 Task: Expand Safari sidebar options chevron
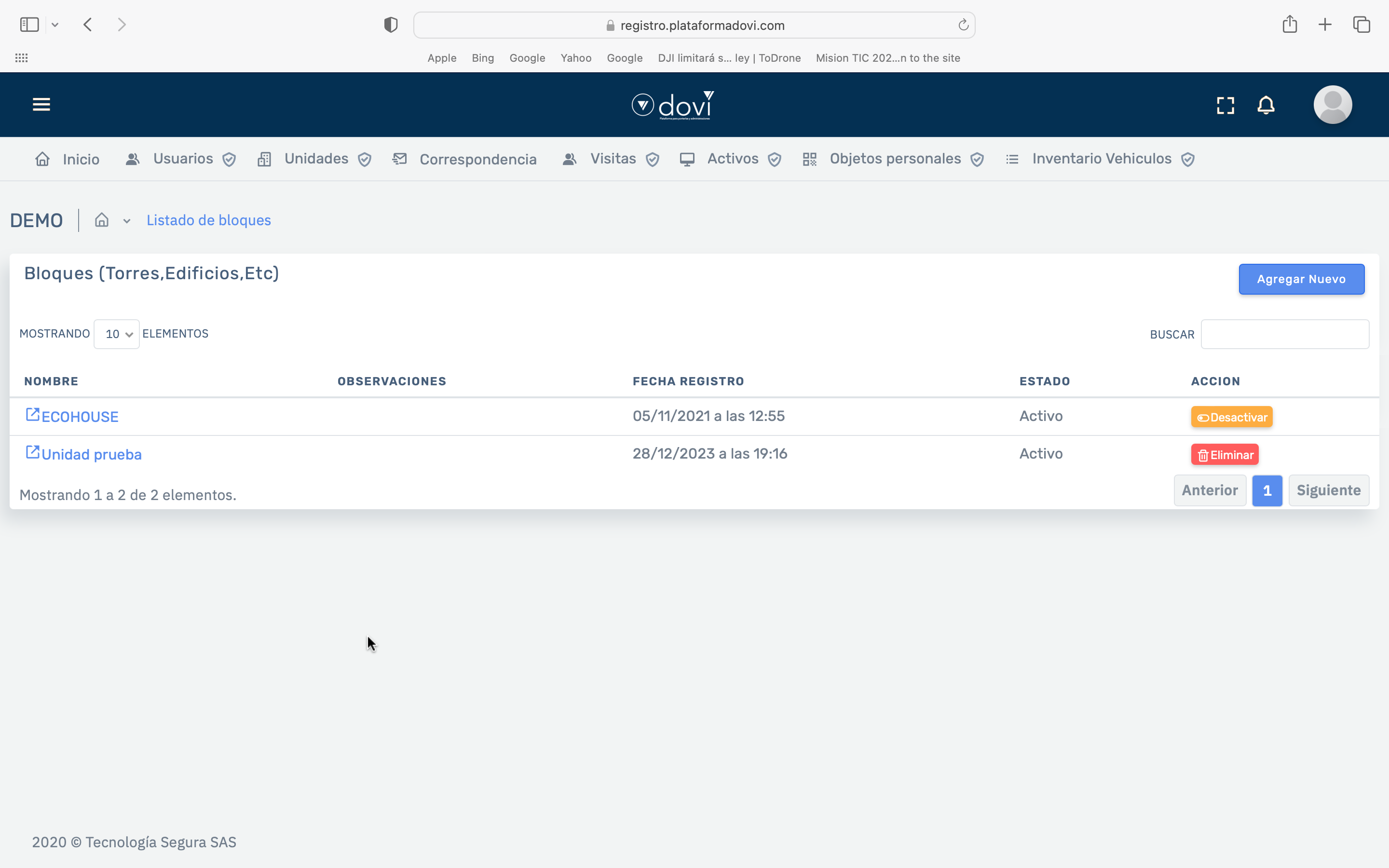55,25
